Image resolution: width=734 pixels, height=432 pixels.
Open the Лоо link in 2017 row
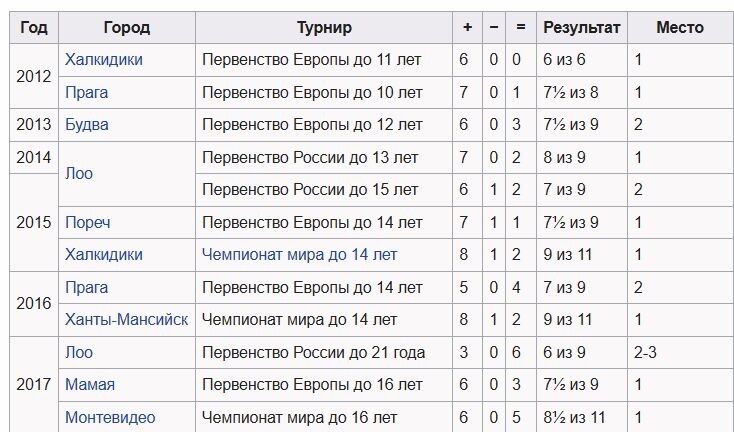coord(79,352)
